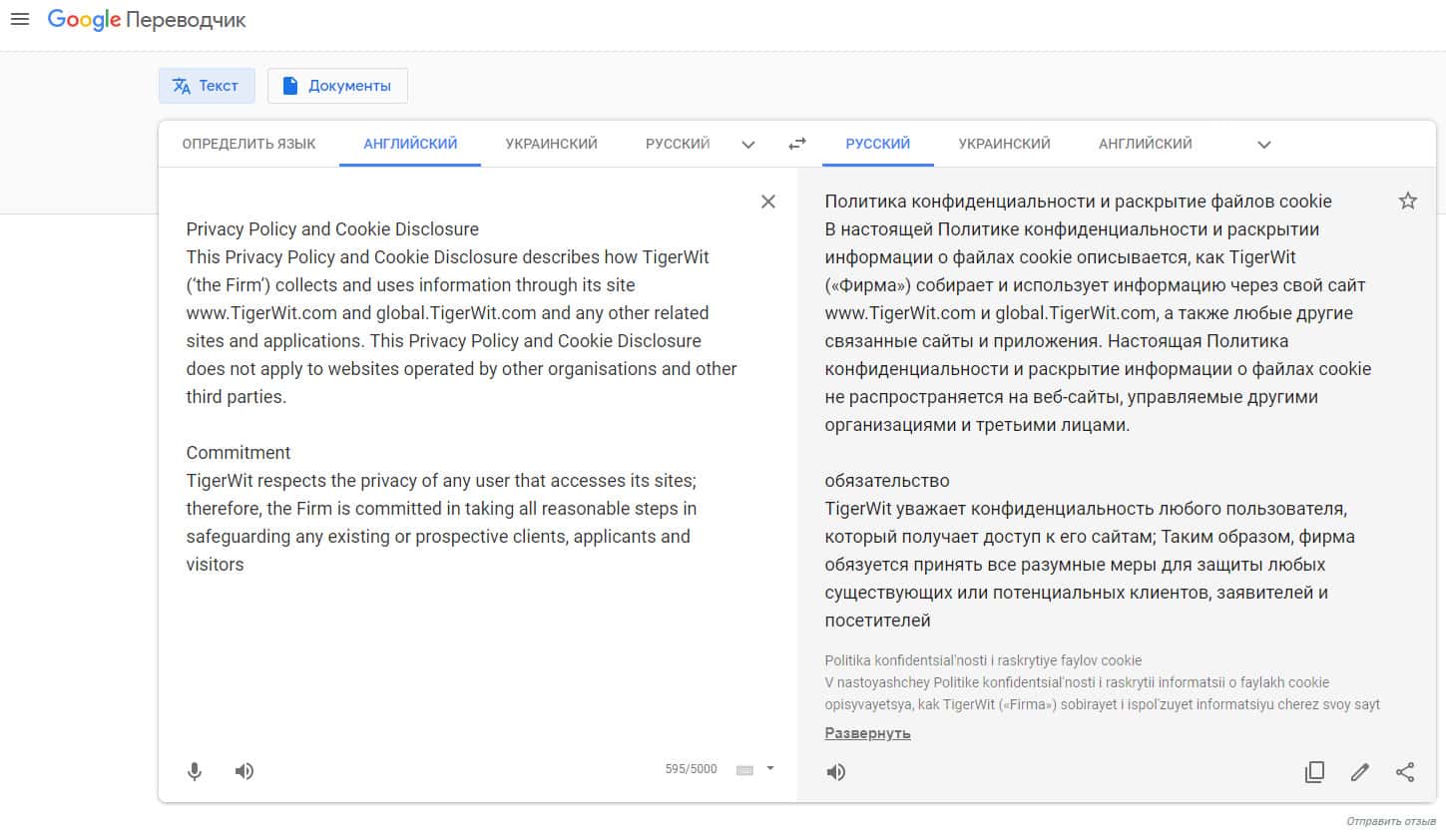Switch to Документы mode
1446x840 pixels.
(x=337, y=86)
